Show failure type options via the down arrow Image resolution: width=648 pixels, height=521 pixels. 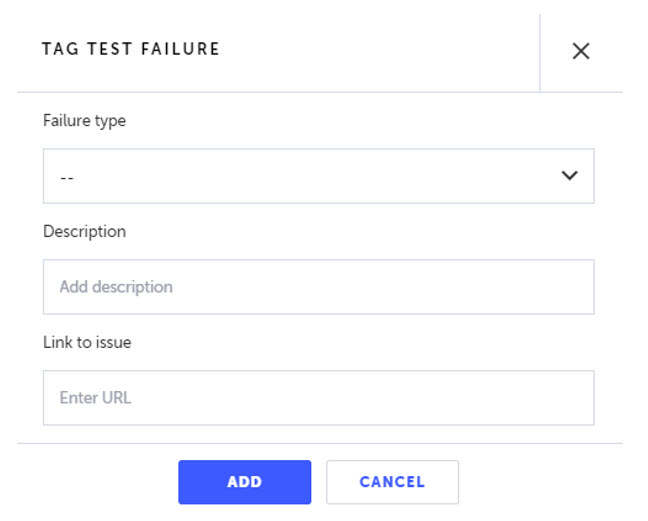(569, 176)
